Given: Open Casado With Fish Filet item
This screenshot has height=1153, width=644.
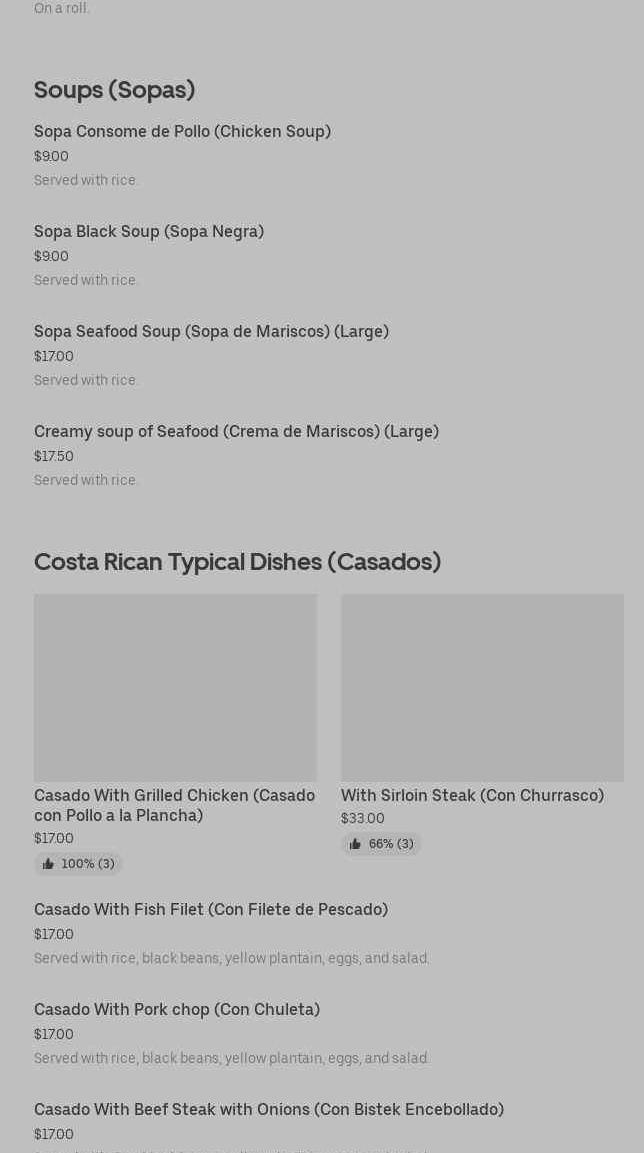Looking at the screenshot, I should click(211, 910).
